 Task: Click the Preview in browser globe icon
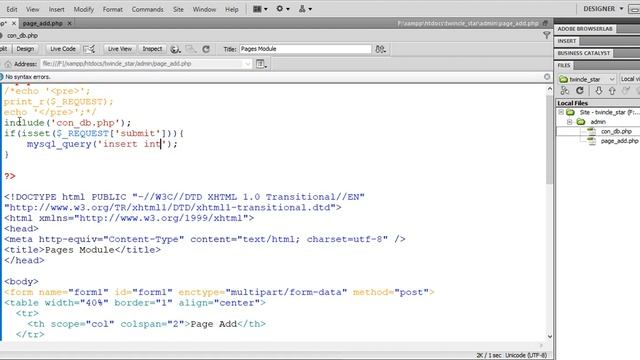click(175, 49)
